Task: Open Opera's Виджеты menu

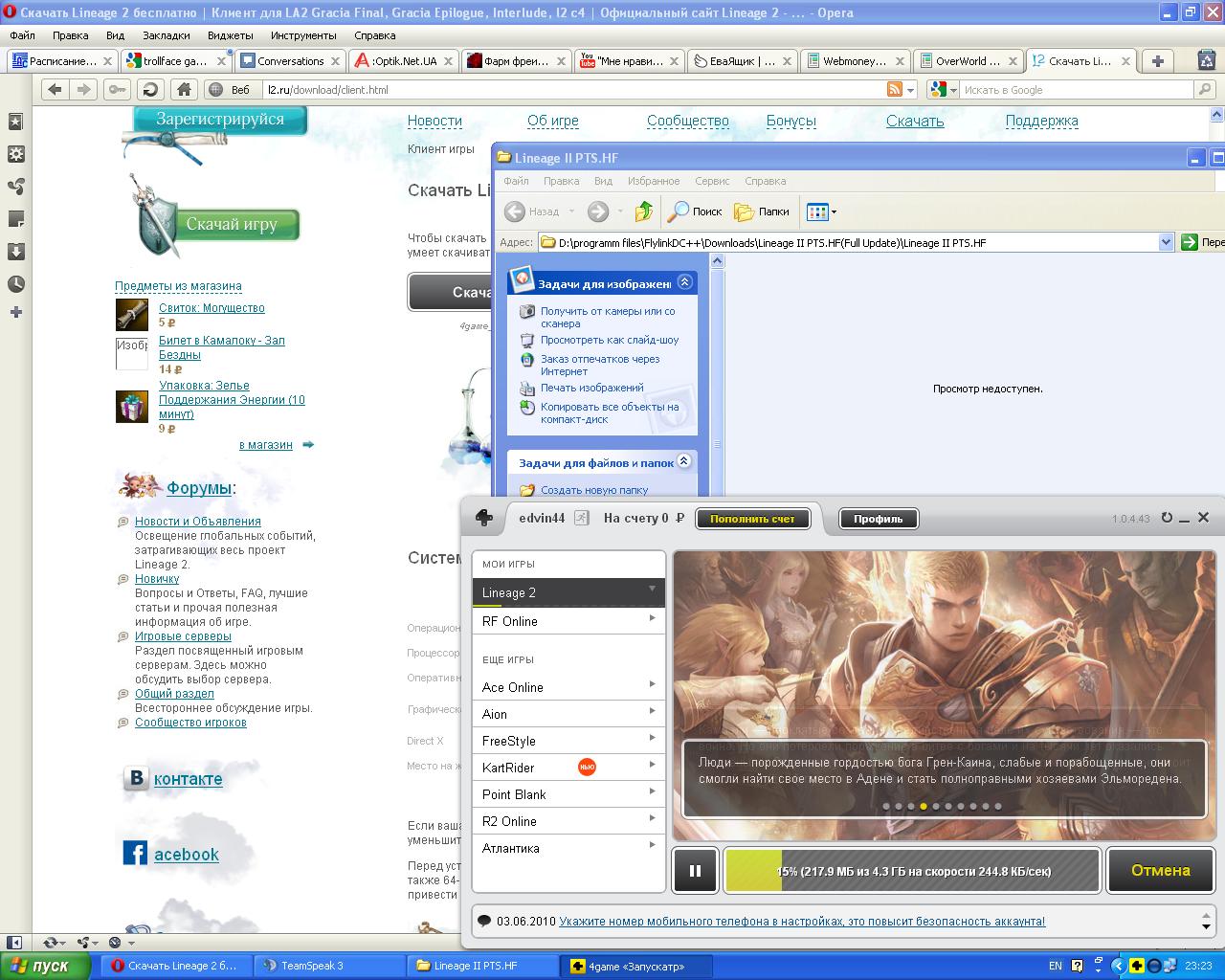Action: coord(230,35)
